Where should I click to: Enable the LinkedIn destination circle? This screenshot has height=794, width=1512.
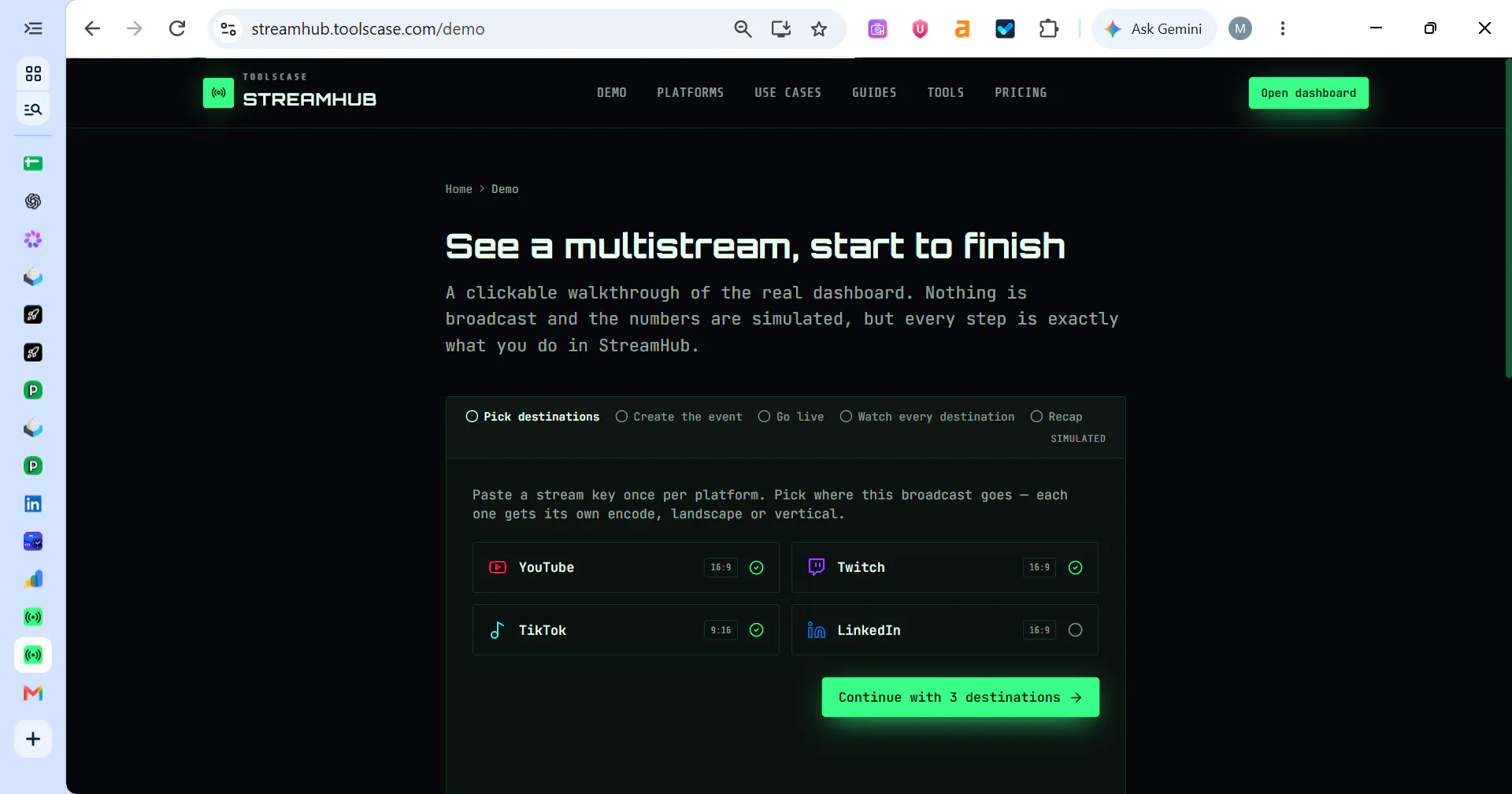(1076, 630)
